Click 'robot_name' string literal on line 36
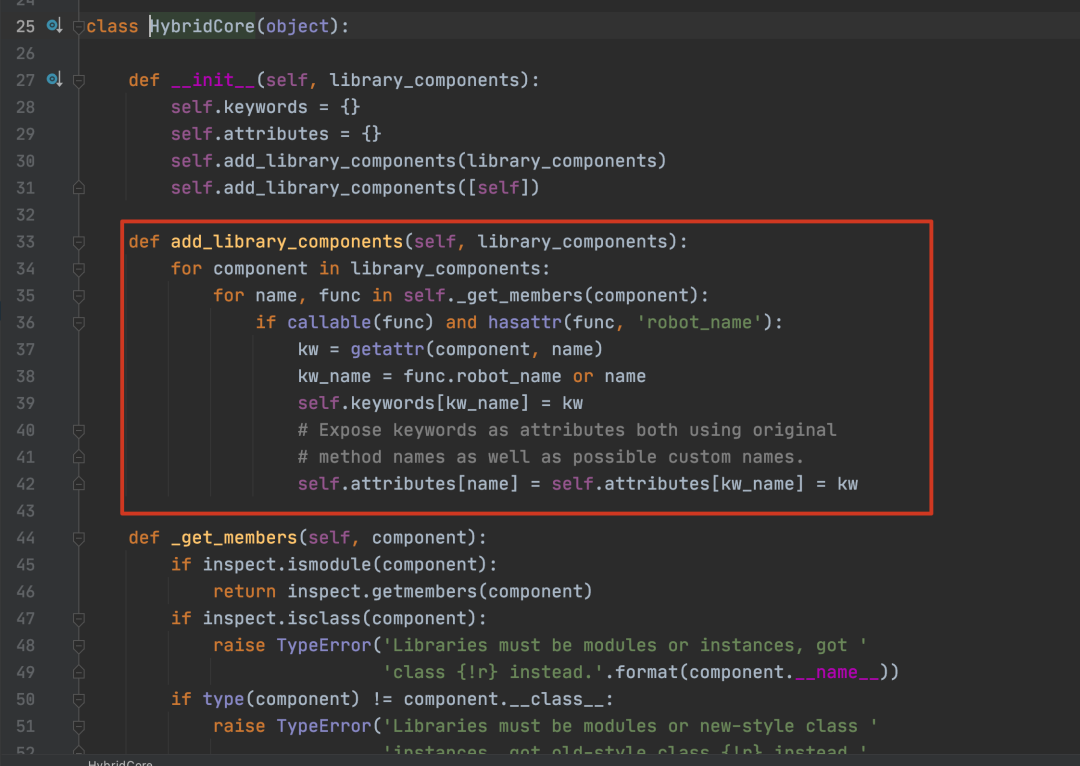The height and width of the screenshot is (766, 1080). pos(699,322)
